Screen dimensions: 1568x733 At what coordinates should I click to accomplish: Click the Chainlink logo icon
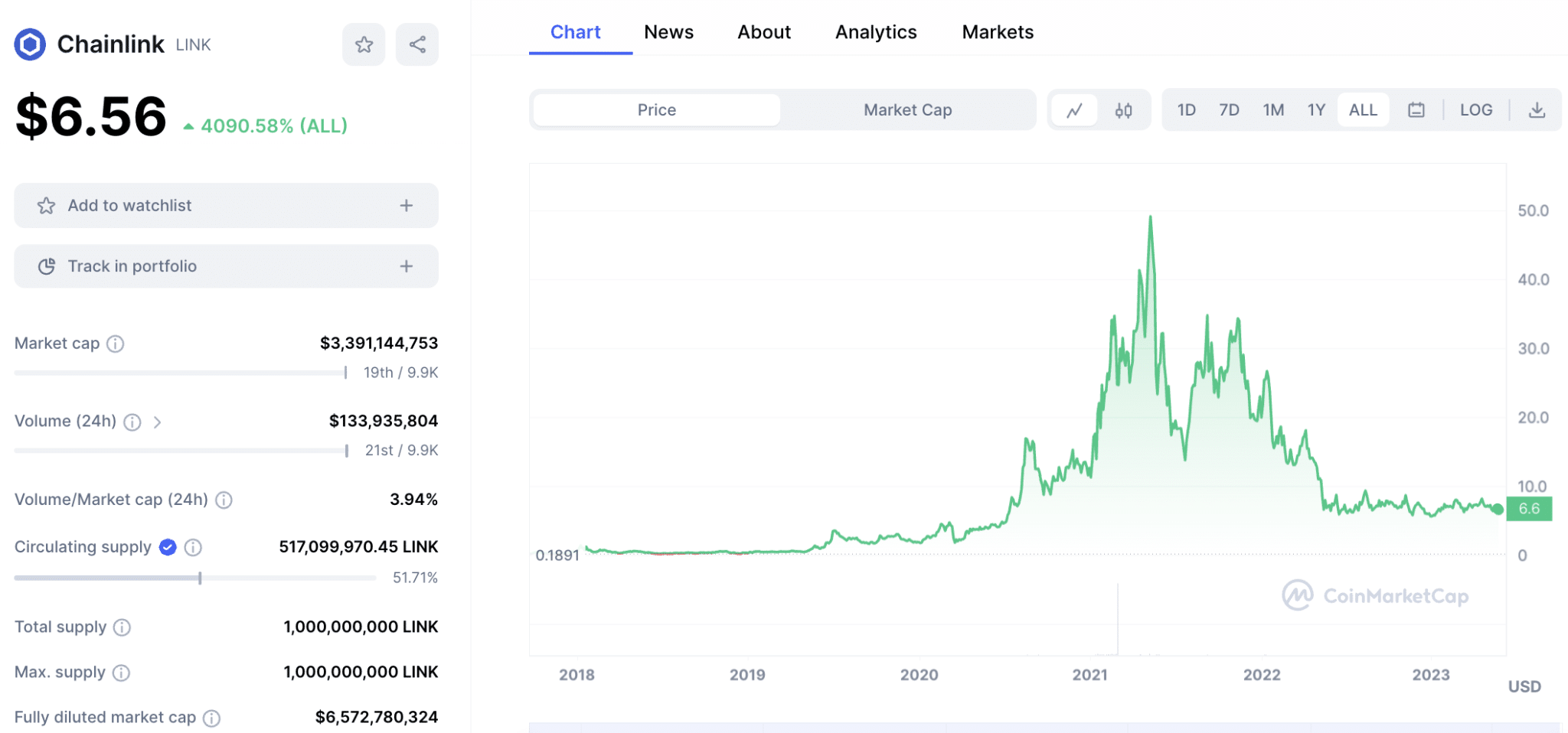tap(29, 44)
